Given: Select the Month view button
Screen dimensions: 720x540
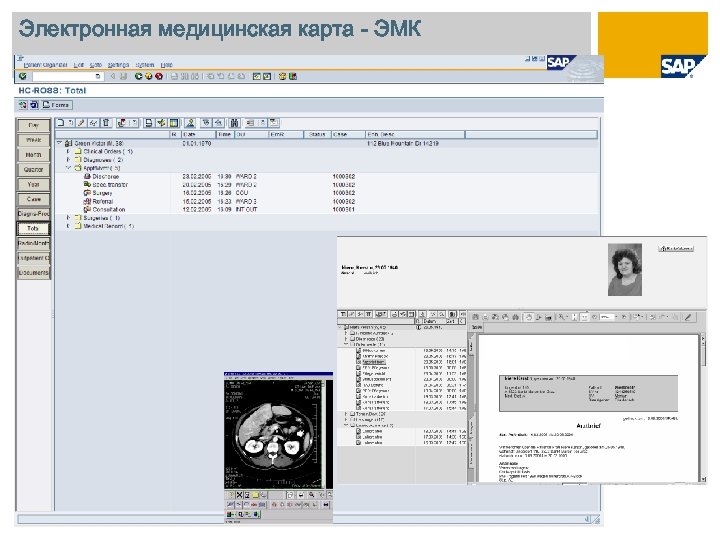Looking at the screenshot, I should click(x=34, y=155).
